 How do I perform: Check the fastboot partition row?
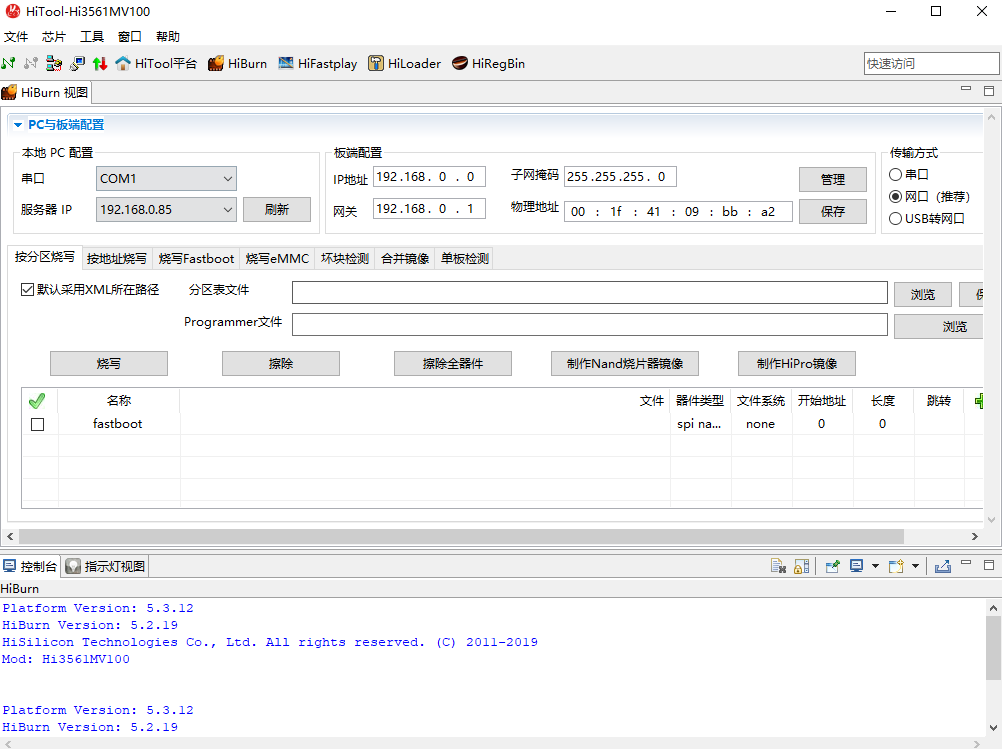38,424
